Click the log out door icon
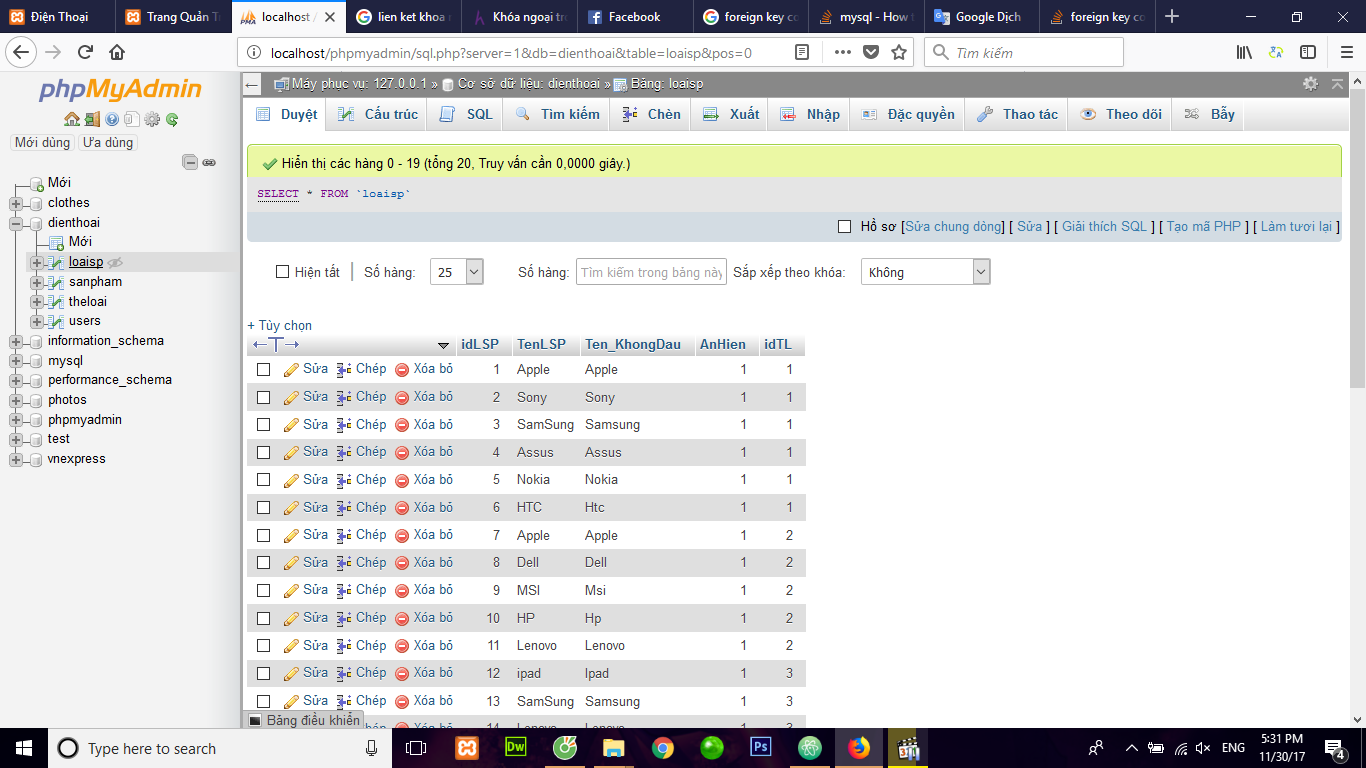 pyautogui.click(x=92, y=119)
